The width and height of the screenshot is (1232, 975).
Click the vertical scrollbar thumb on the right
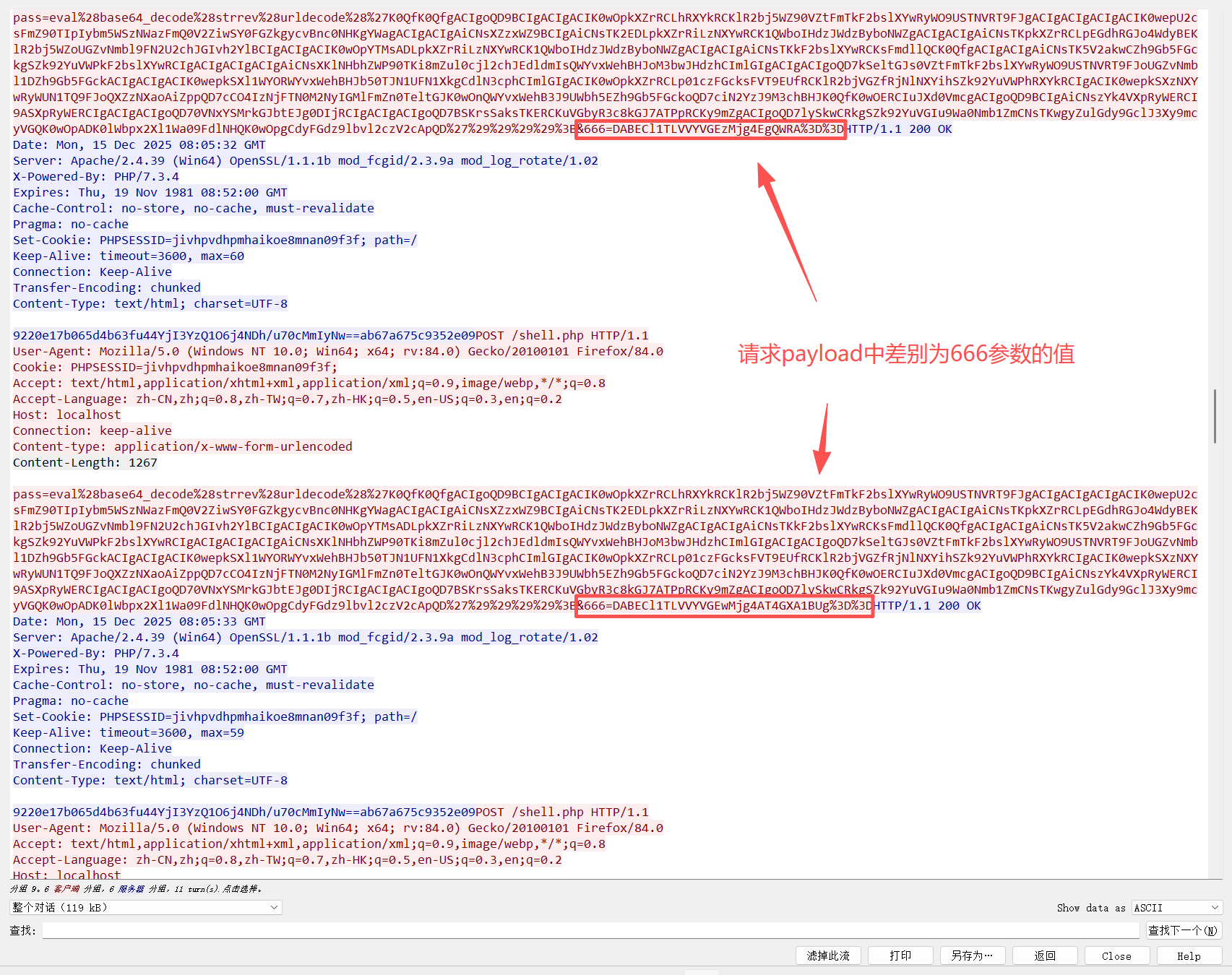[x=1215, y=416]
